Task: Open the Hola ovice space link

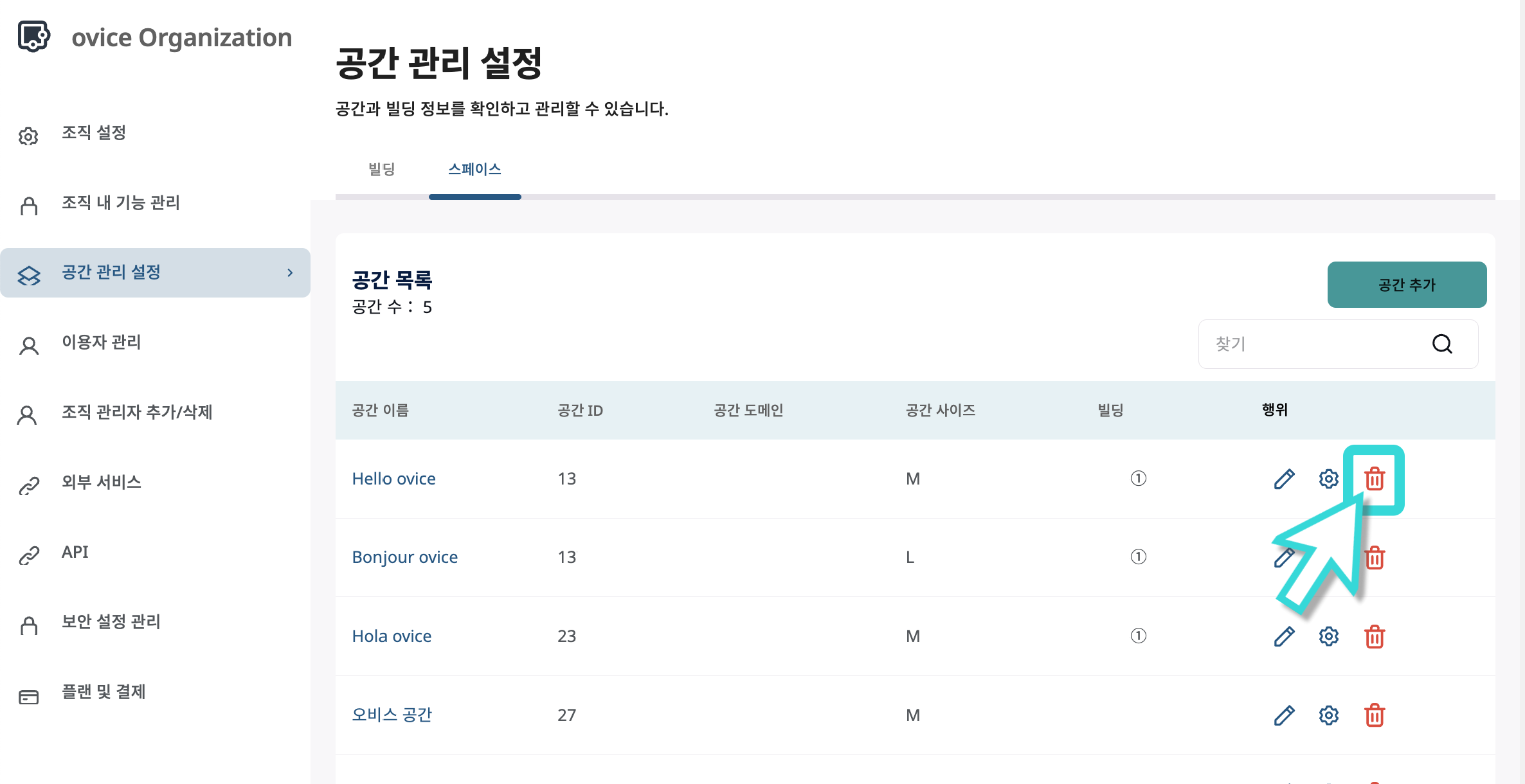Action: coord(392,636)
